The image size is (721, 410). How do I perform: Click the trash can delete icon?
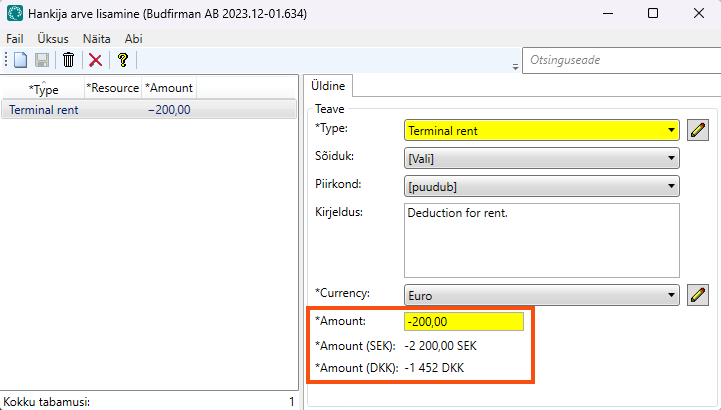tap(68, 60)
